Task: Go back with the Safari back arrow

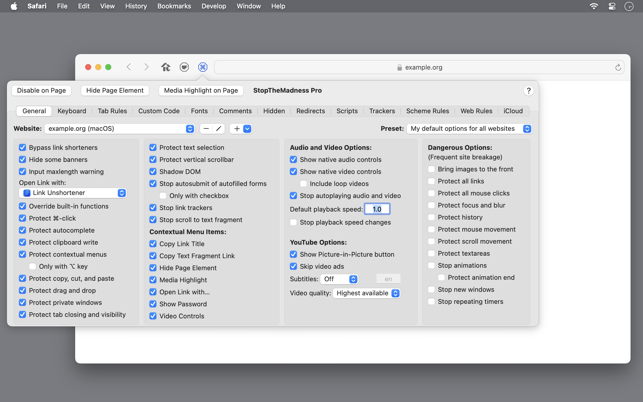Action: (x=129, y=67)
